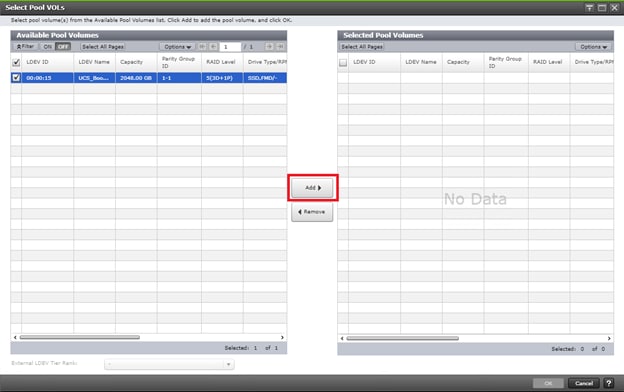Click the Remove button
Screen dimensions: 624x392
[x=312, y=212]
